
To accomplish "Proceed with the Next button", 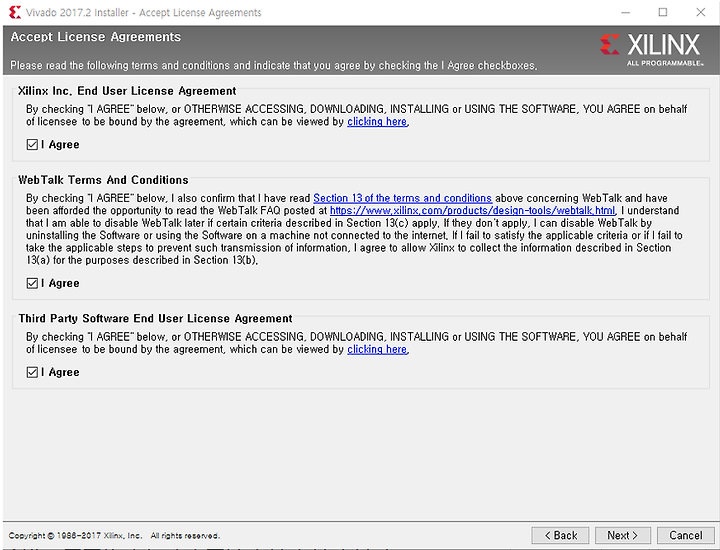I will [623, 535].
